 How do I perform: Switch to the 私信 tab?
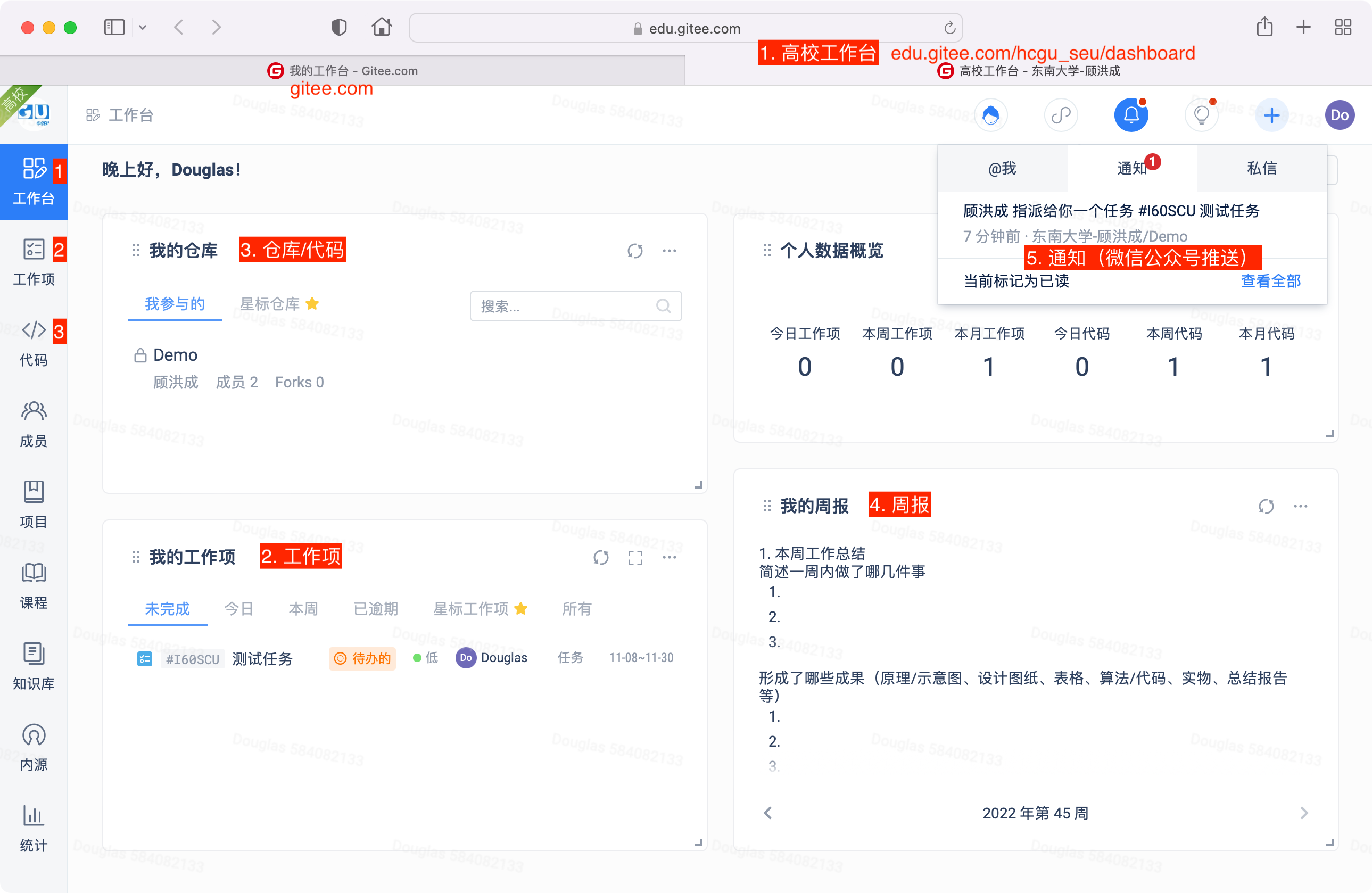[x=1262, y=168]
